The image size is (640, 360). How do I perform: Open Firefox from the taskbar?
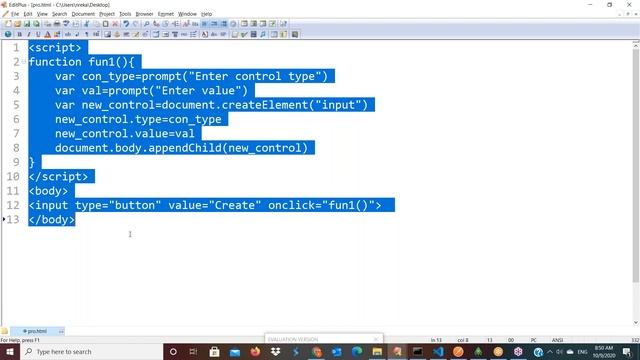pos(255,351)
